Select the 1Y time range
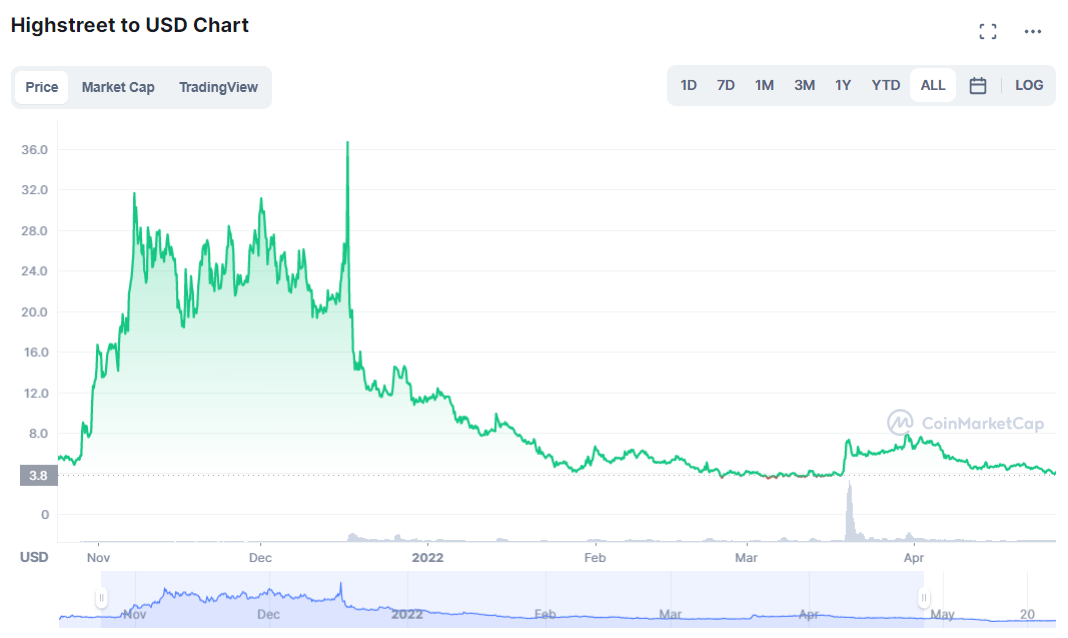 pyautogui.click(x=843, y=85)
